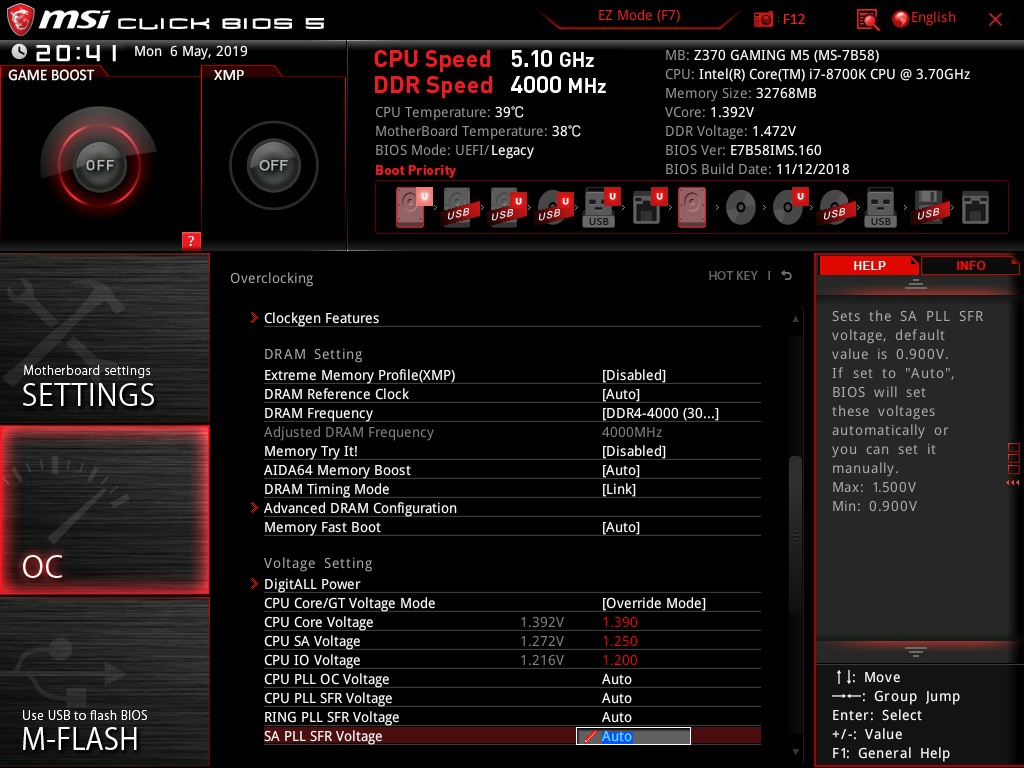Select the highlighted legacy hard disk boot icon
The image size is (1024, 768).
pos(692,208)
